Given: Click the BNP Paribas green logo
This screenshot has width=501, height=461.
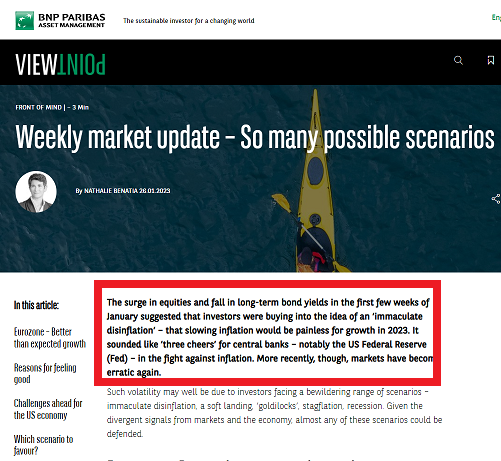Looking at the screenshot, I should point(24,20).
